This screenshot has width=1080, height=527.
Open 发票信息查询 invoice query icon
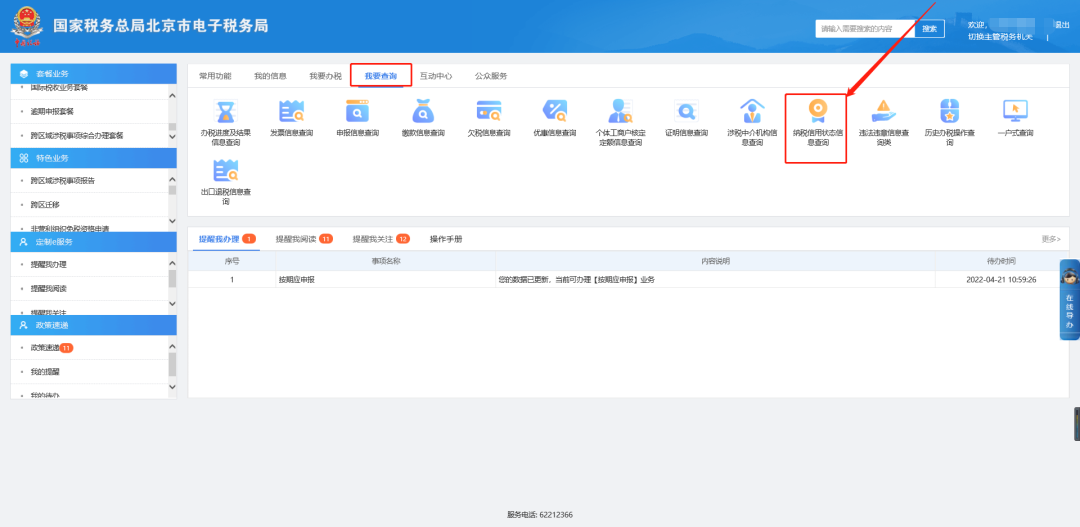(291, 111)
